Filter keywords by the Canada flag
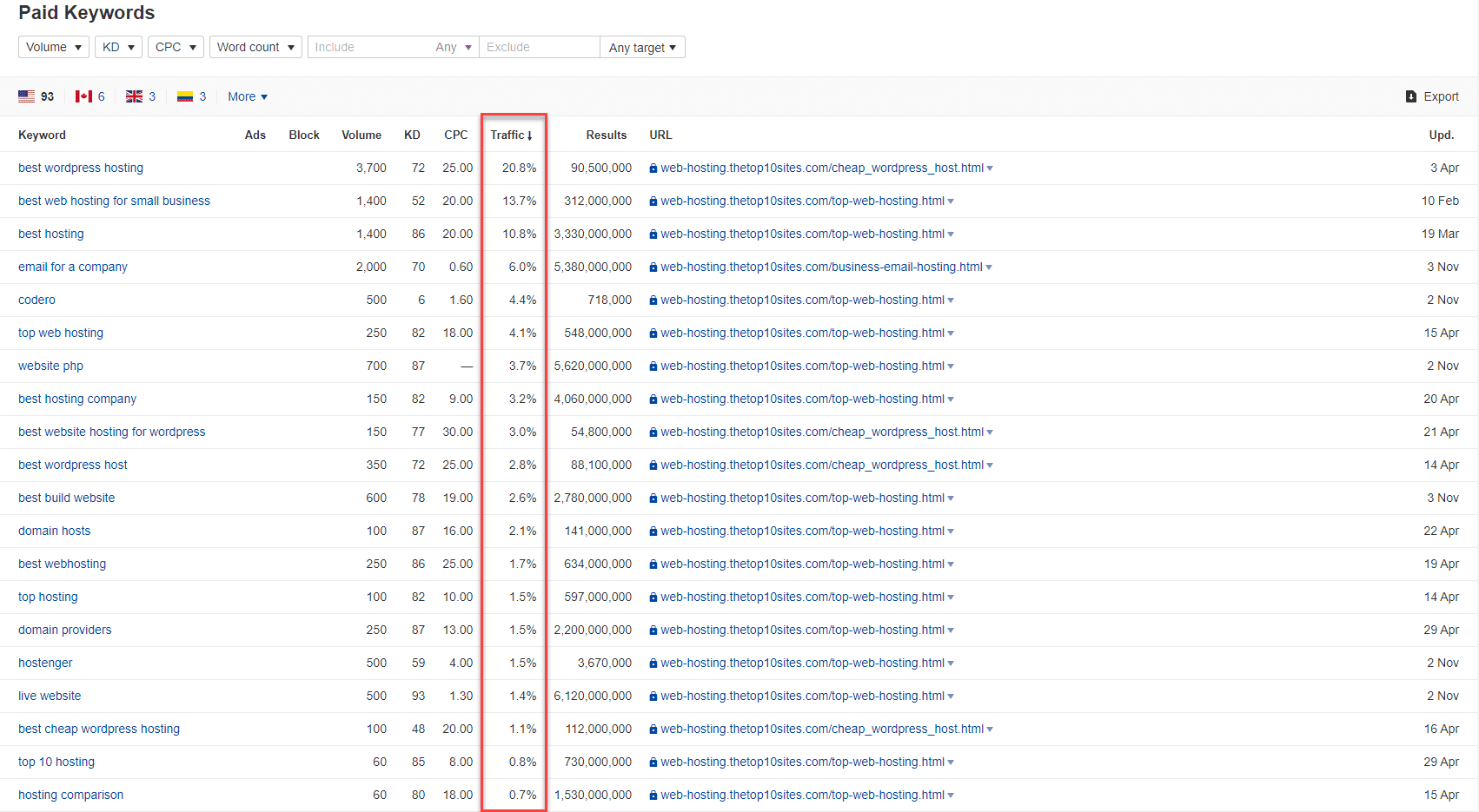The width and height of the screenshot is (1479, 812). tap(83, 96)
